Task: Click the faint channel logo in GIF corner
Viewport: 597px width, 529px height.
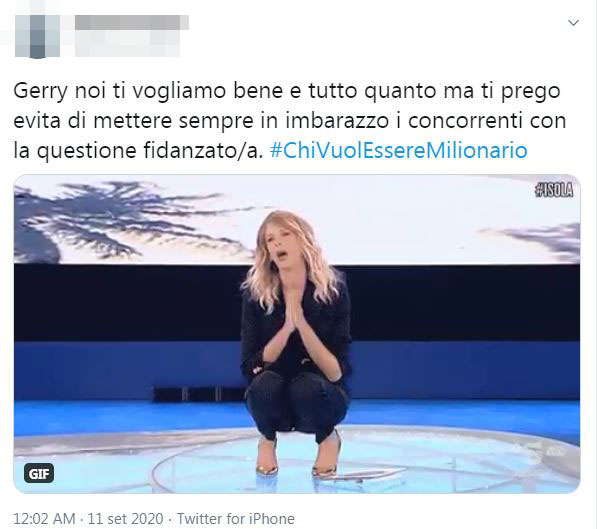Action: click(x=552, y=449)
